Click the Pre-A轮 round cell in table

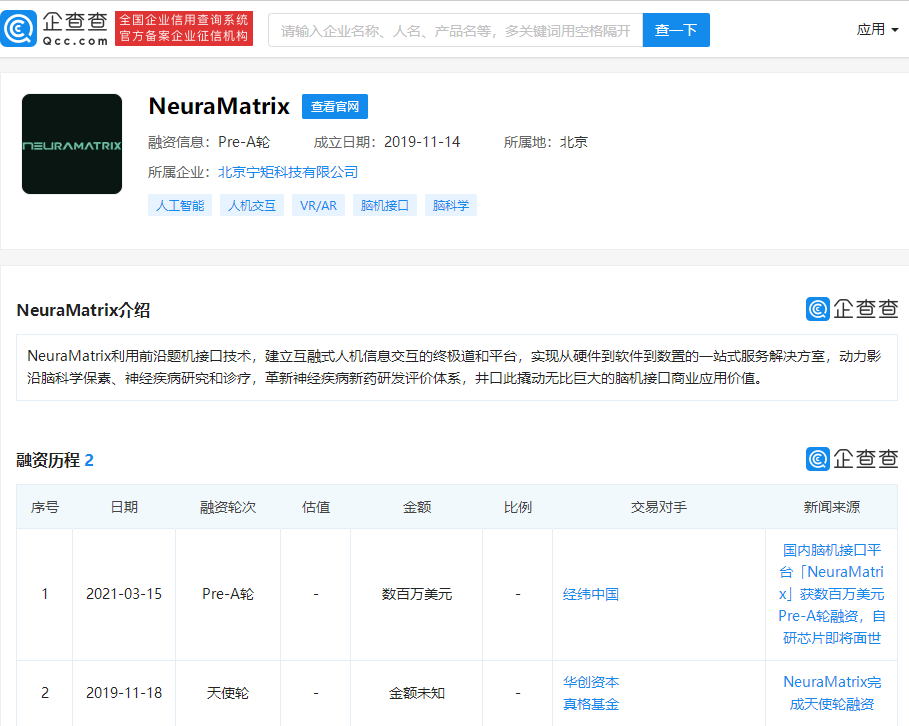(228, 594)
